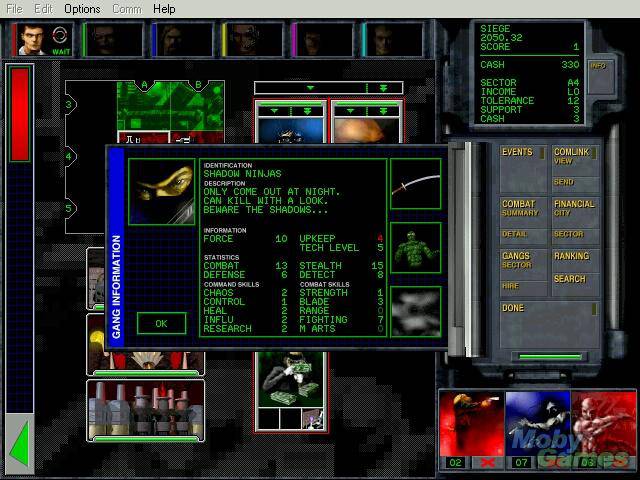Click the small scientist icon in card
Image resolution: width=640 pixels, height=480 pixels.
coord(313,419)
